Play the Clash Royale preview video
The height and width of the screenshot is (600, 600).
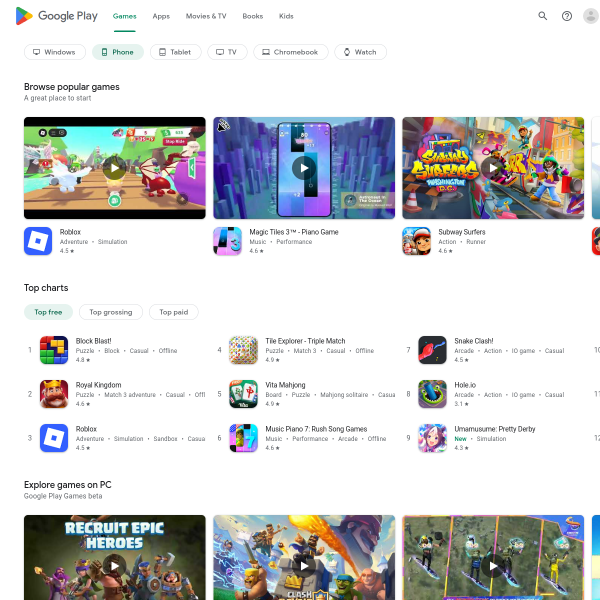pyautogui.click(x=304, y=566)
